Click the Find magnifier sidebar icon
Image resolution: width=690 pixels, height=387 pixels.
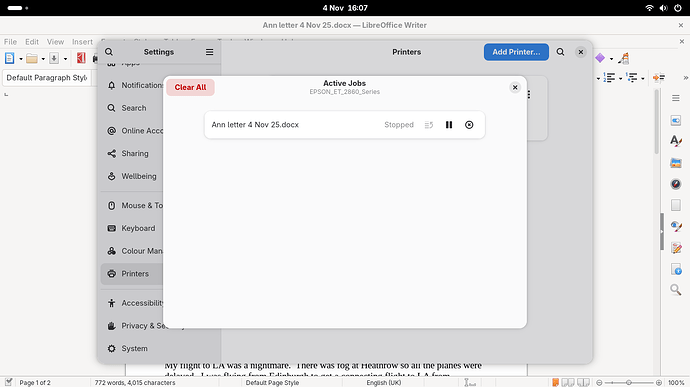coord(676,290)
